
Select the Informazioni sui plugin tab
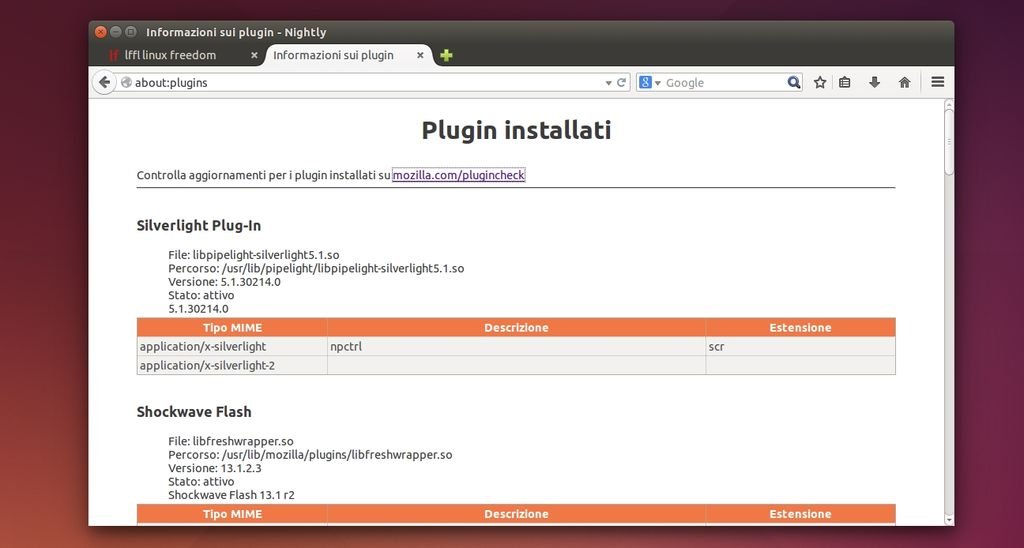349,56
